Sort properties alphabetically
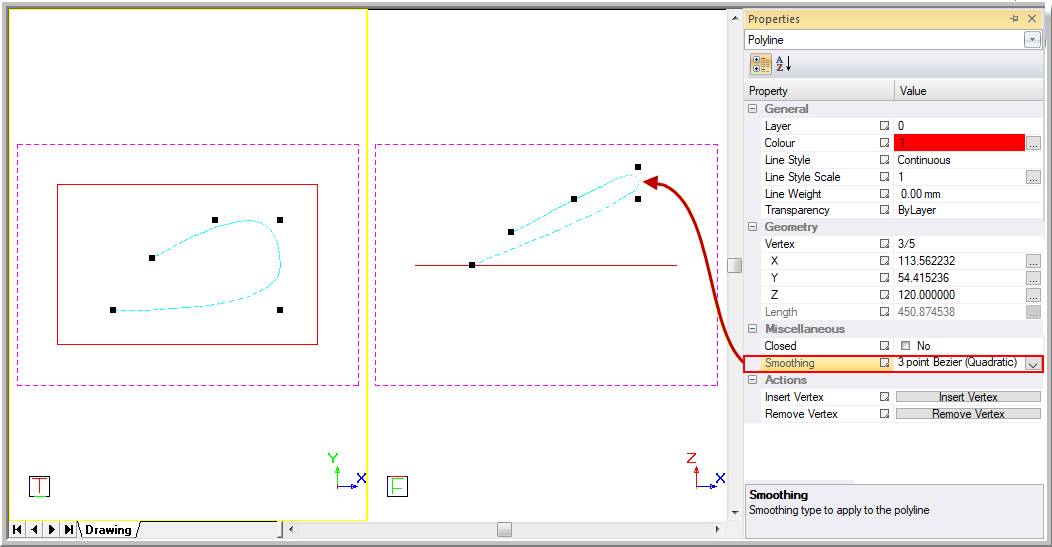The width and height of the screenshot is (1052, 547). coord(783,64)
